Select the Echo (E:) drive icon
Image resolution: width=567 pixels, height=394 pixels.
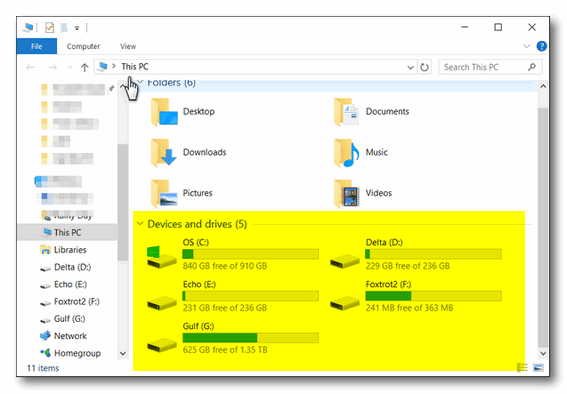(x=161, y=303)
